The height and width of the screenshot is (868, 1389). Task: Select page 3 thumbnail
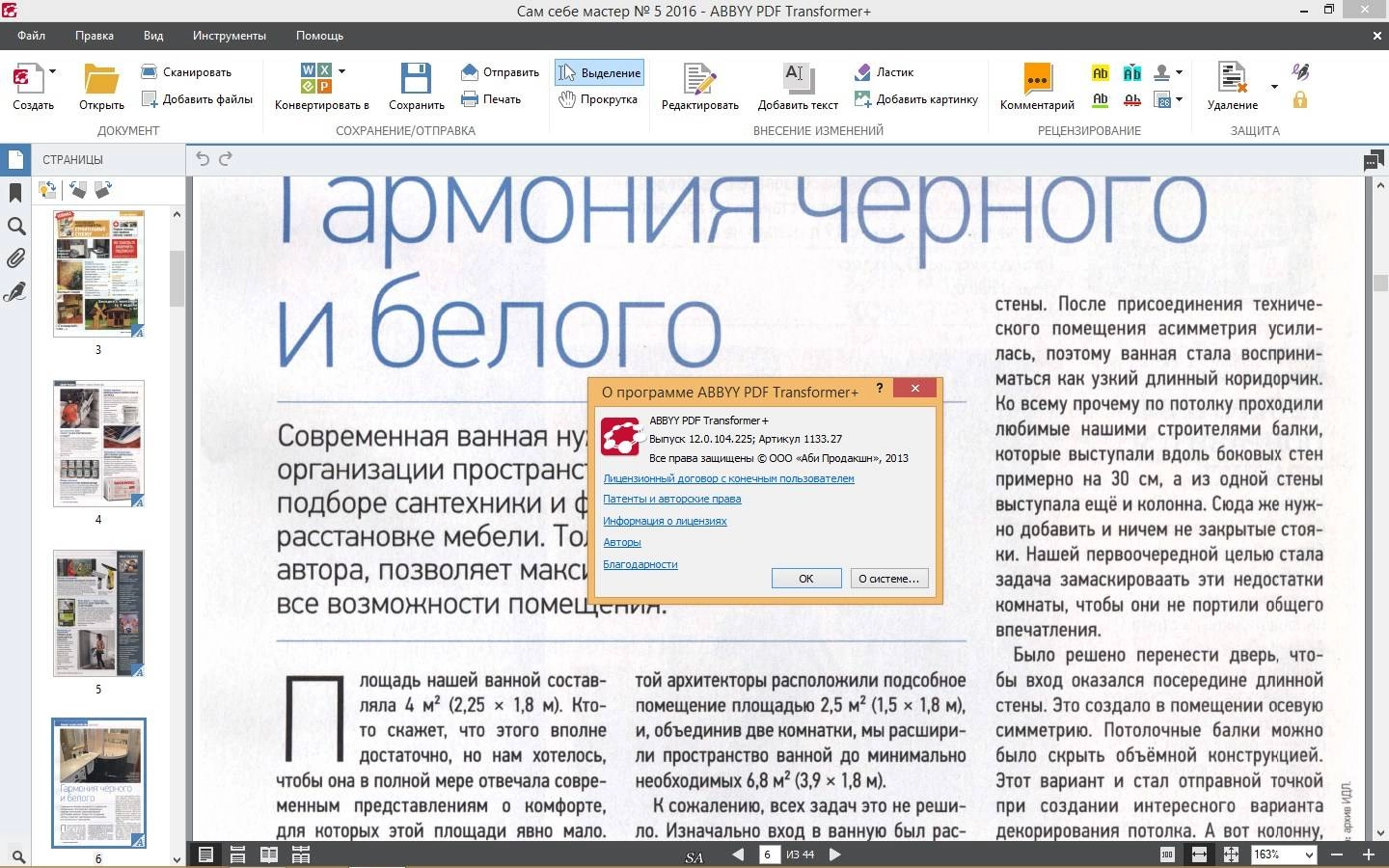[x=98, y=273]
